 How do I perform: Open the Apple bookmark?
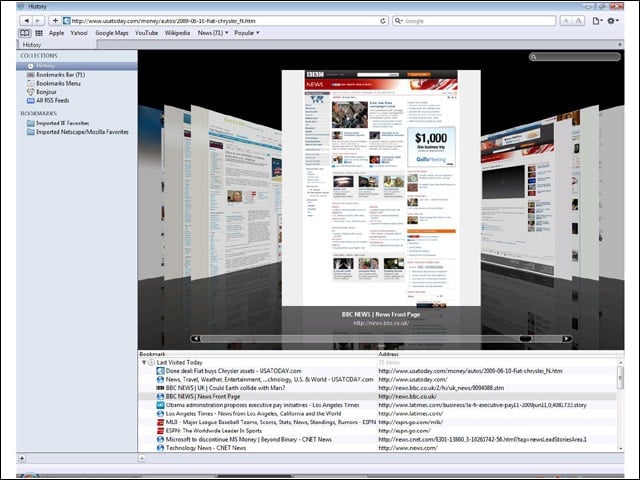coord(56,33)
